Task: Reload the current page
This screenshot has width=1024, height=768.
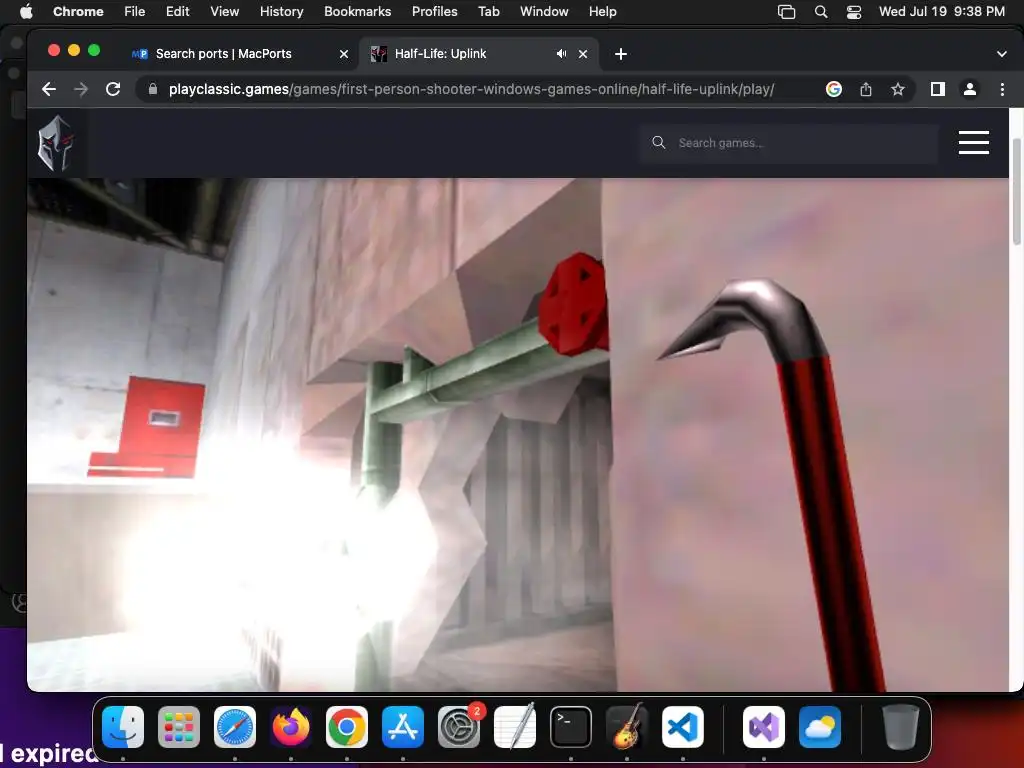Action: coord(113,89)
